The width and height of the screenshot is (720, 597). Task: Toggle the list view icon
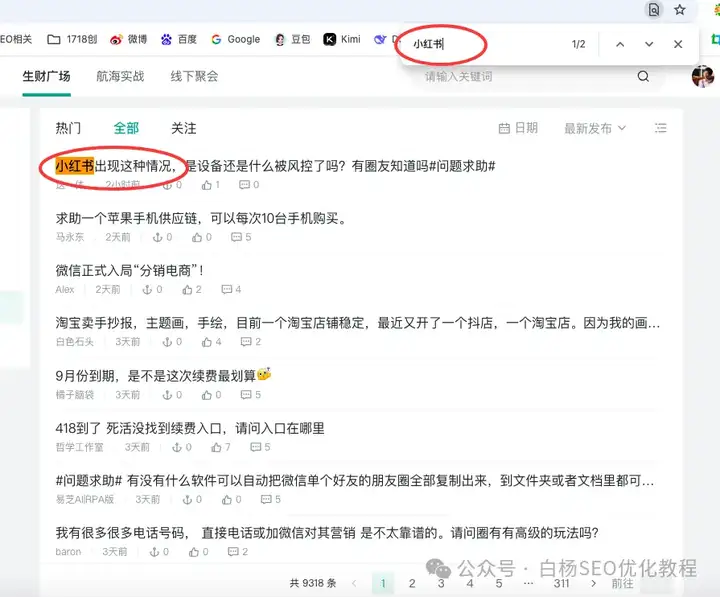coord(660,128)
